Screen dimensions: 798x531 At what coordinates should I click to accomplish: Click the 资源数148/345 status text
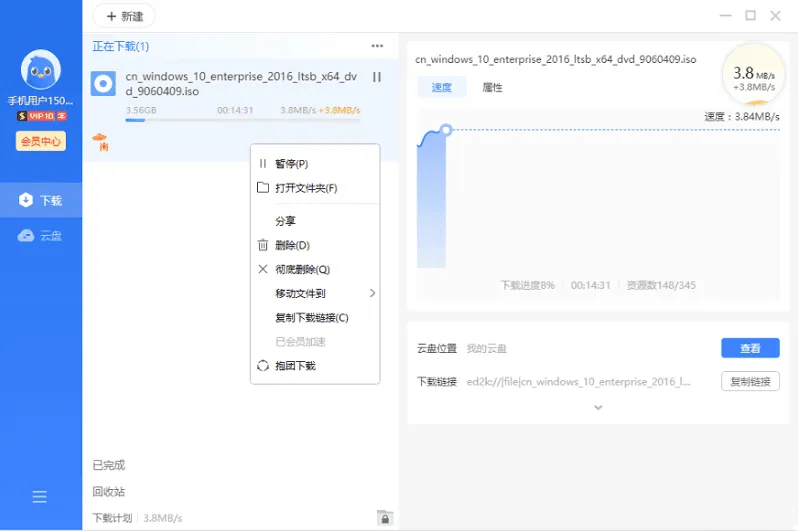coord(661,285)
